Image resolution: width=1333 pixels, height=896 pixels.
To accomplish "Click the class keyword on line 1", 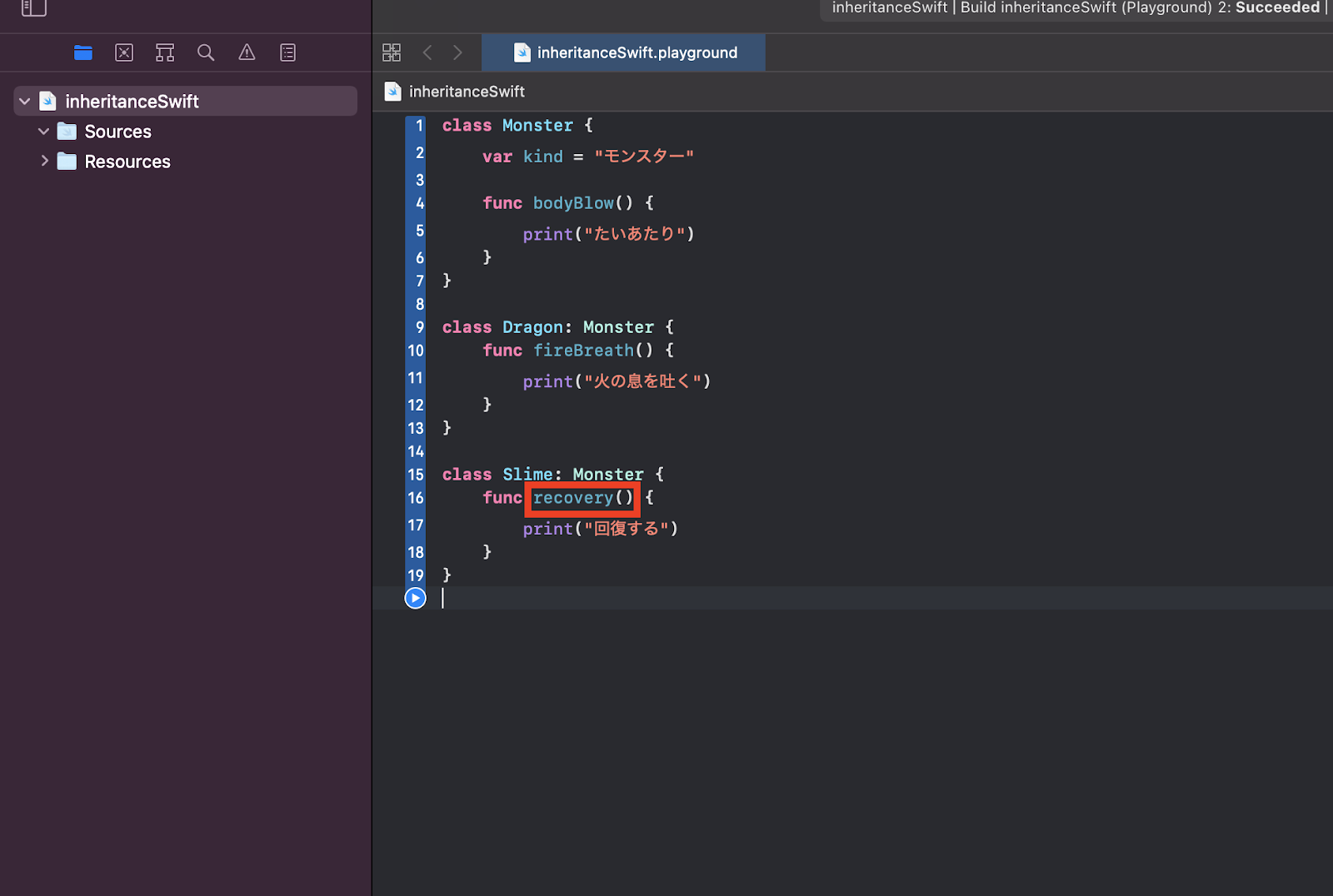I will pyautogui.click(x=467, y=125).
